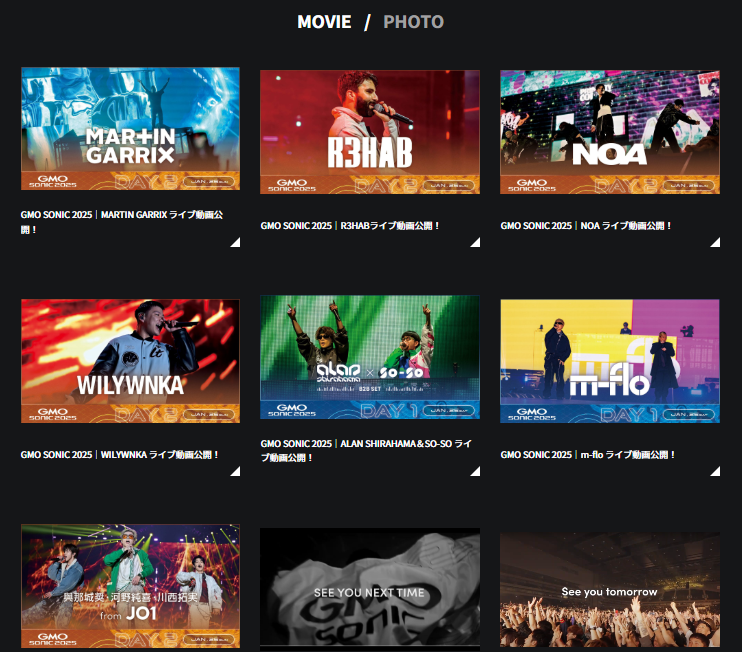Screen dimensions: 742x652
Task: Open the Martin Garrix video thumbnail
Action: [130, 128]
